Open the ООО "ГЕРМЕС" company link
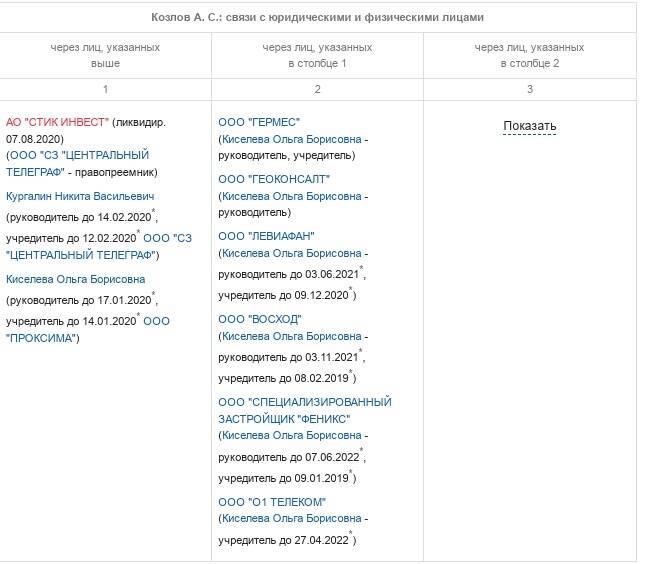This screenshot has height=564, width=647. pos(259,122)
